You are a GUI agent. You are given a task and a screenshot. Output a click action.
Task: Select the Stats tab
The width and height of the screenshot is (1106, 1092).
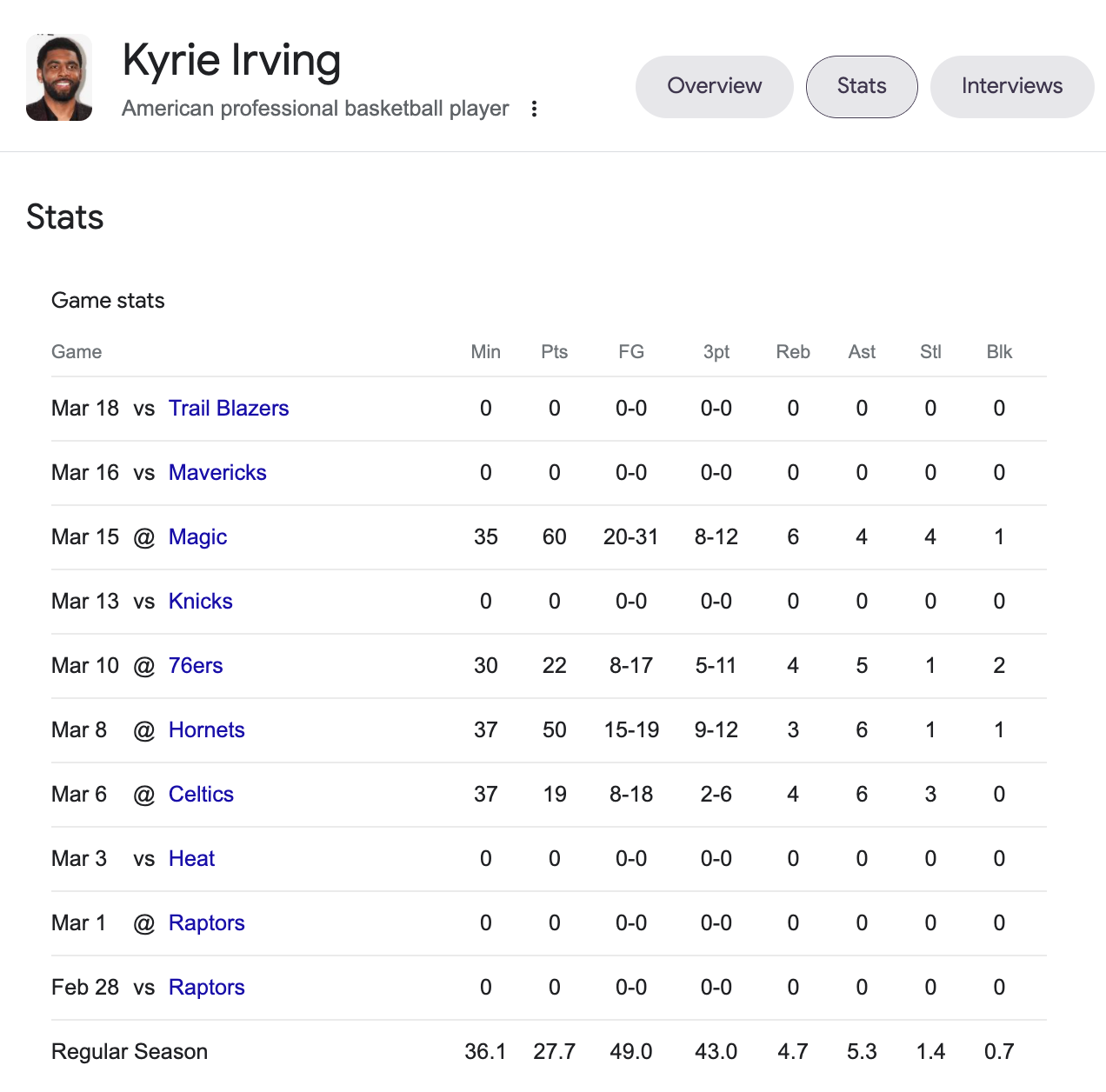pyautogui.click(x=861, y=86)
